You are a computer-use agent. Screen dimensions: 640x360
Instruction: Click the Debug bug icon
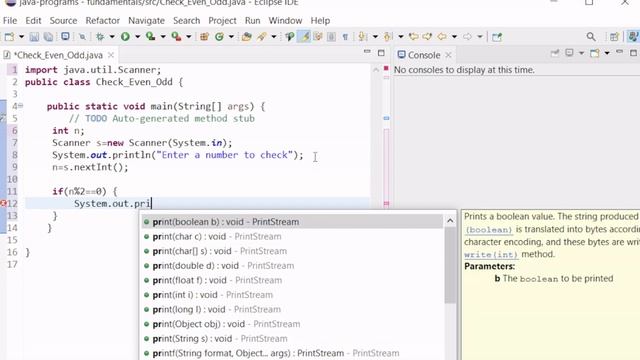click(x=100, y=37)
